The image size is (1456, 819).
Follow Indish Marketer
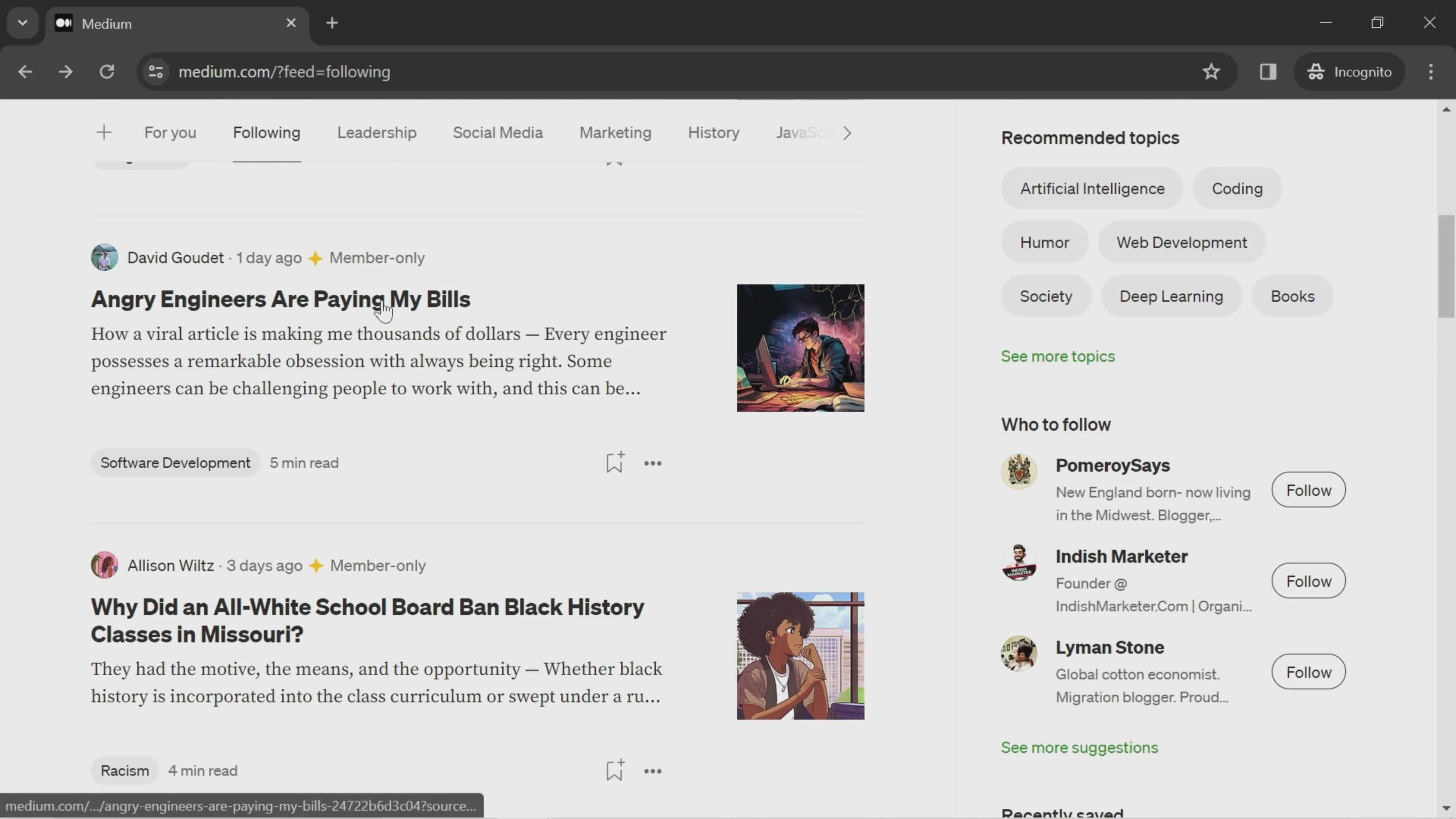click(x=1309, y=581)
